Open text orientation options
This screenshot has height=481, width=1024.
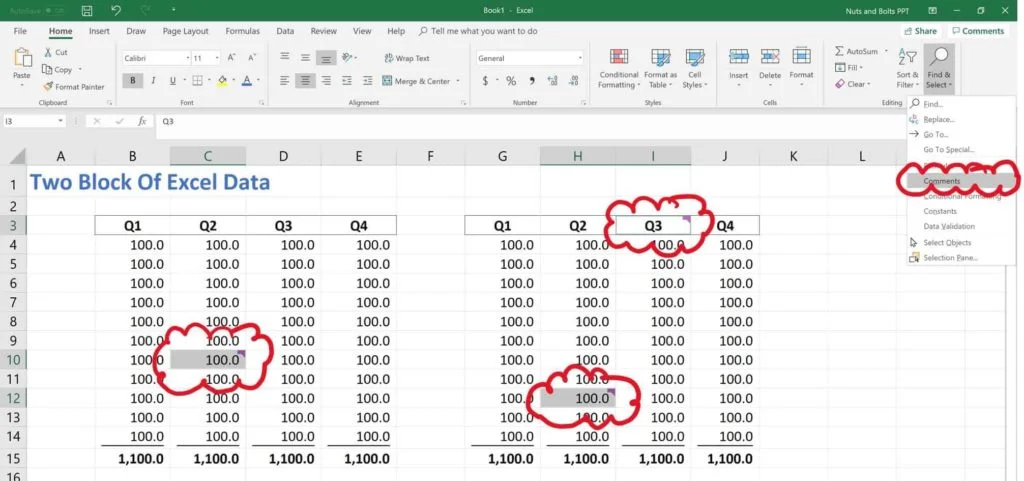coord(349,57)
